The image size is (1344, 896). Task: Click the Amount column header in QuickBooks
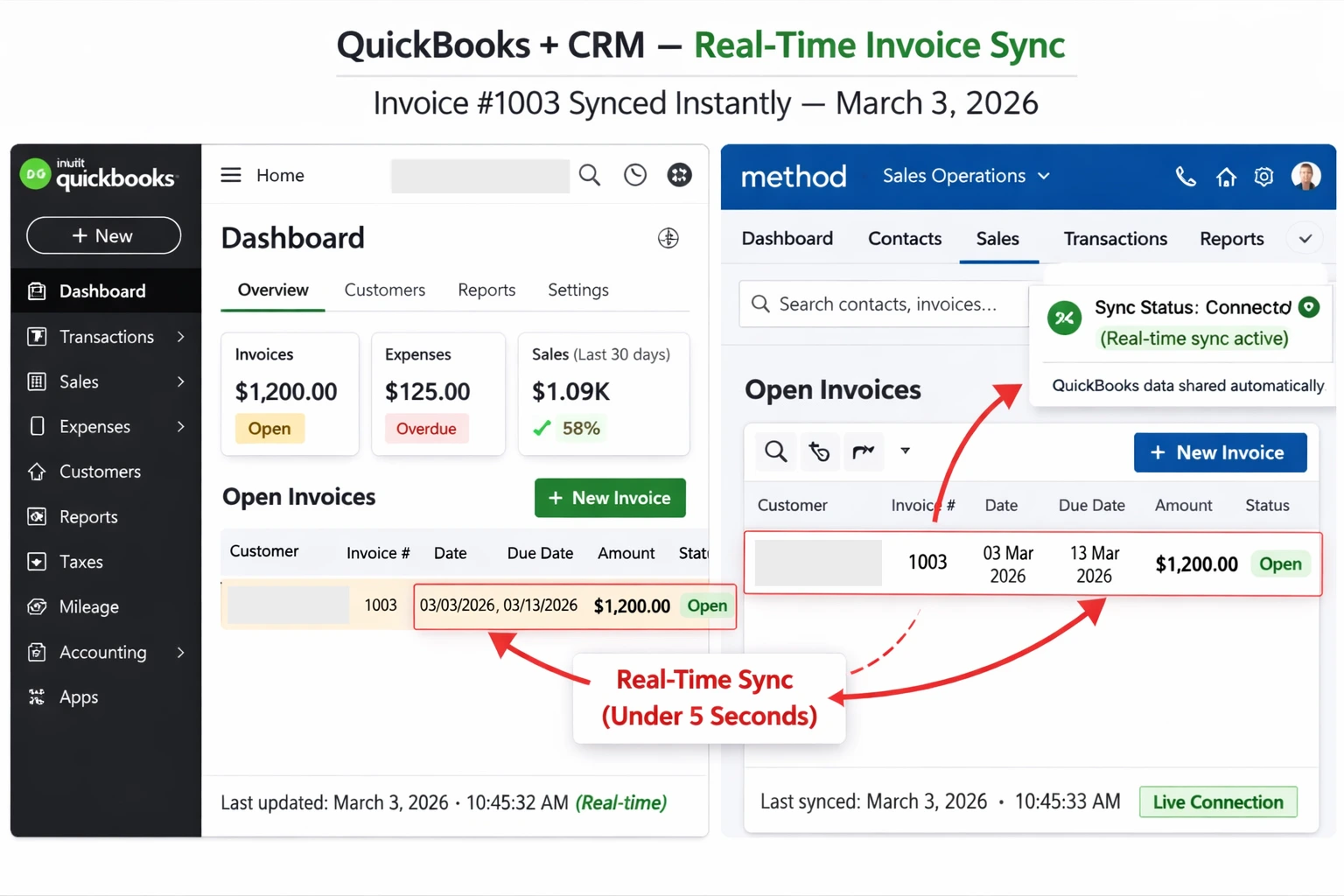[x=626, y=553]
